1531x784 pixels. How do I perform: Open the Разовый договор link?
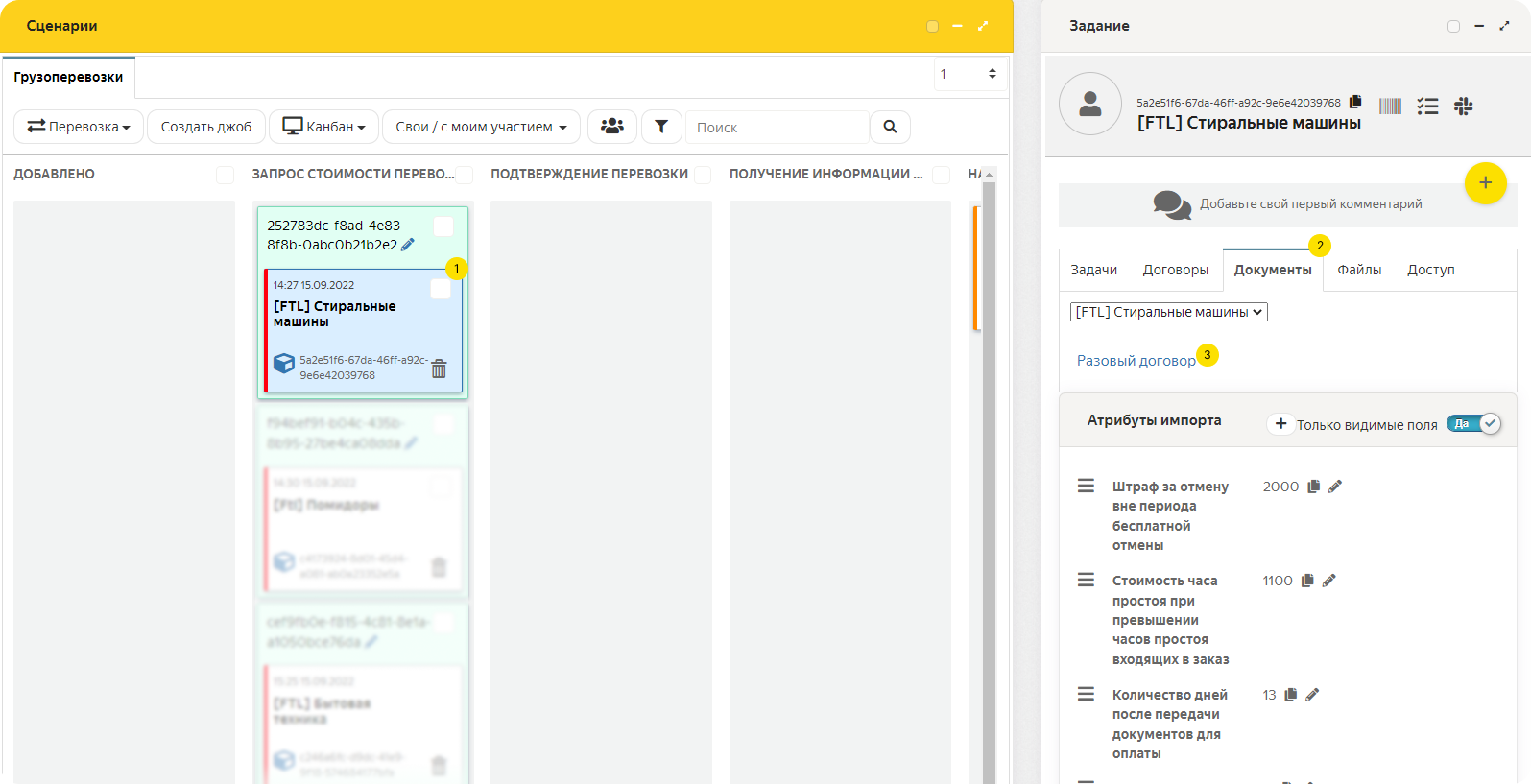(x=1136, y=361)
